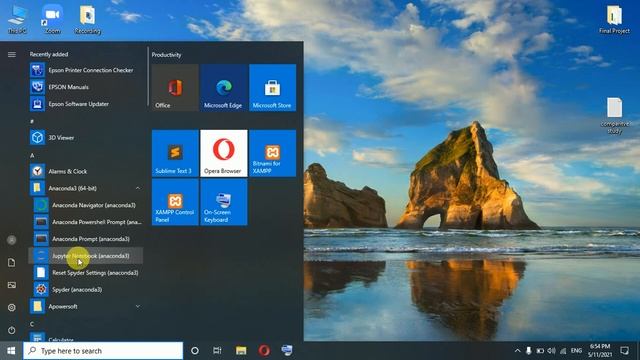This screenshot has height=360, width=640.
Task: Open Cortana from the taskbar
Action: click(195, 351)
